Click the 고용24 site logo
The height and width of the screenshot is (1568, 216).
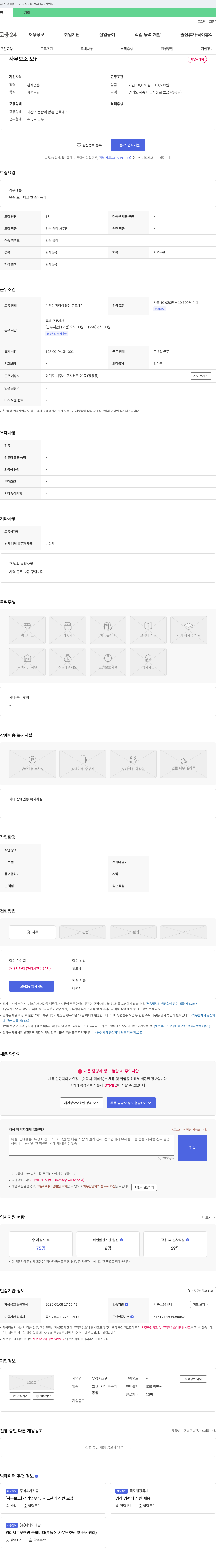coord(9,35)
